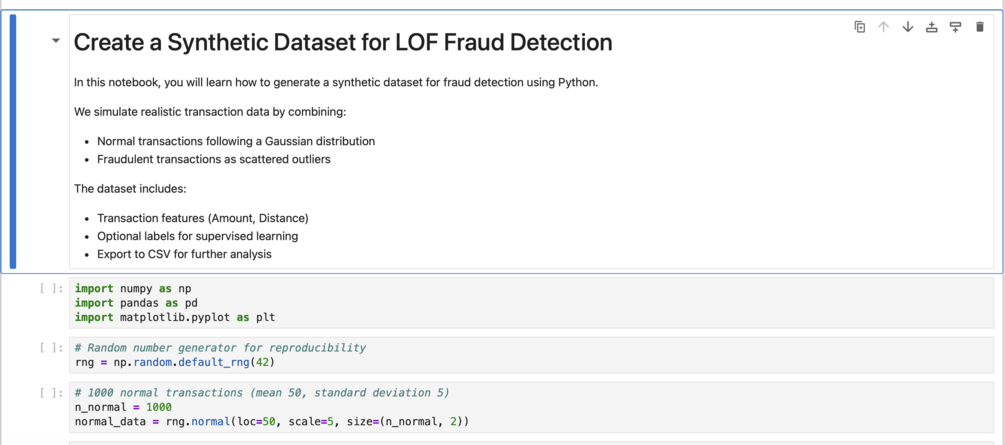The width and height of the screenshot is (1005, 445).
Task: Move the cell down with arrow icon
Action: point(907,27)
